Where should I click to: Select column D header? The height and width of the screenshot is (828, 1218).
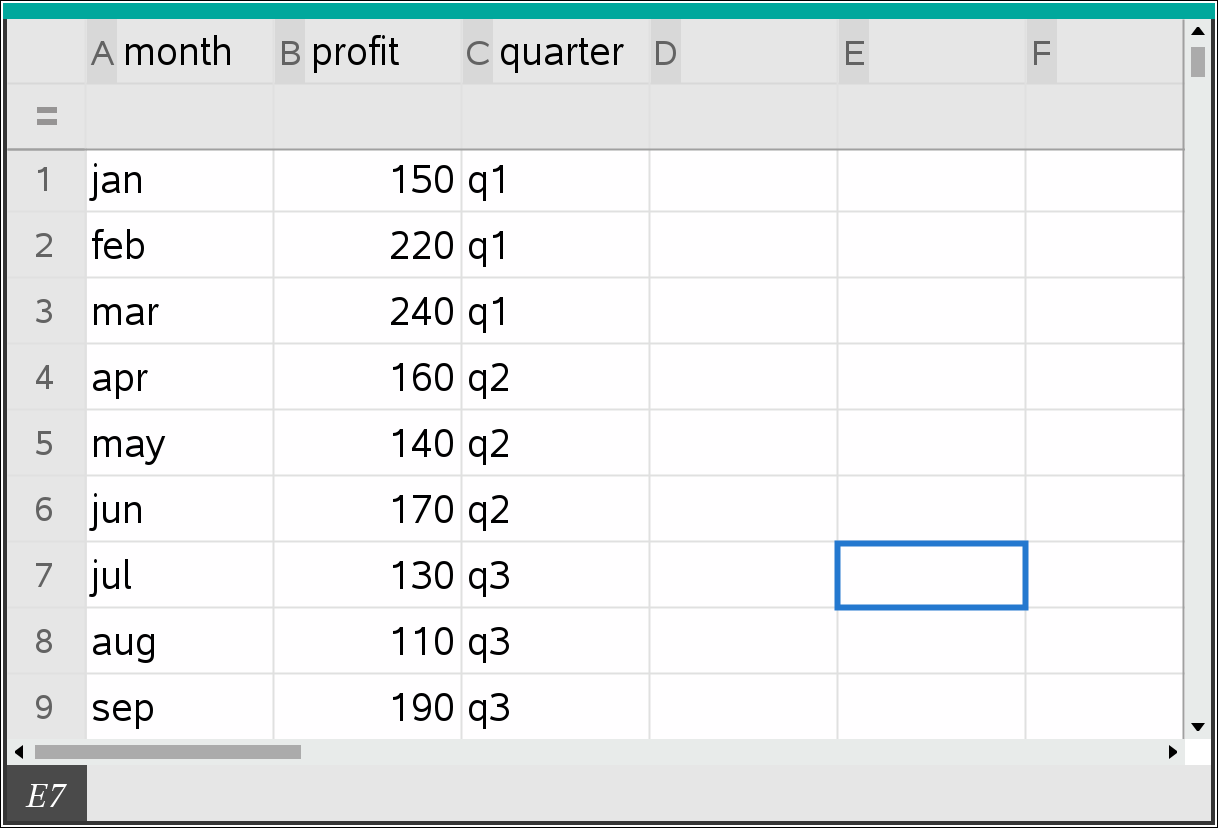666,53
